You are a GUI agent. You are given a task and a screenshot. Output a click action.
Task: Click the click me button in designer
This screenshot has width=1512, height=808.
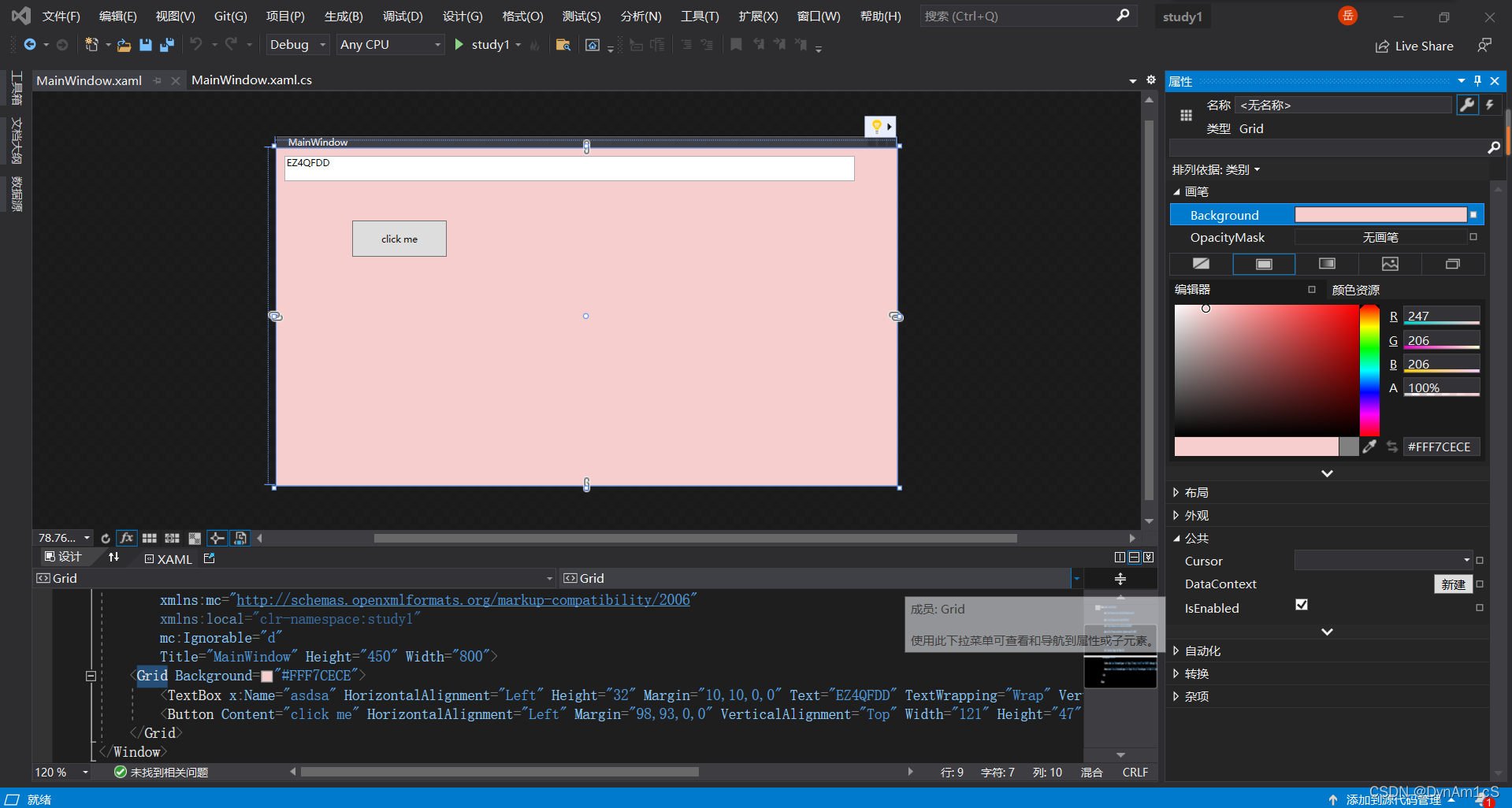tap(399, 239)
